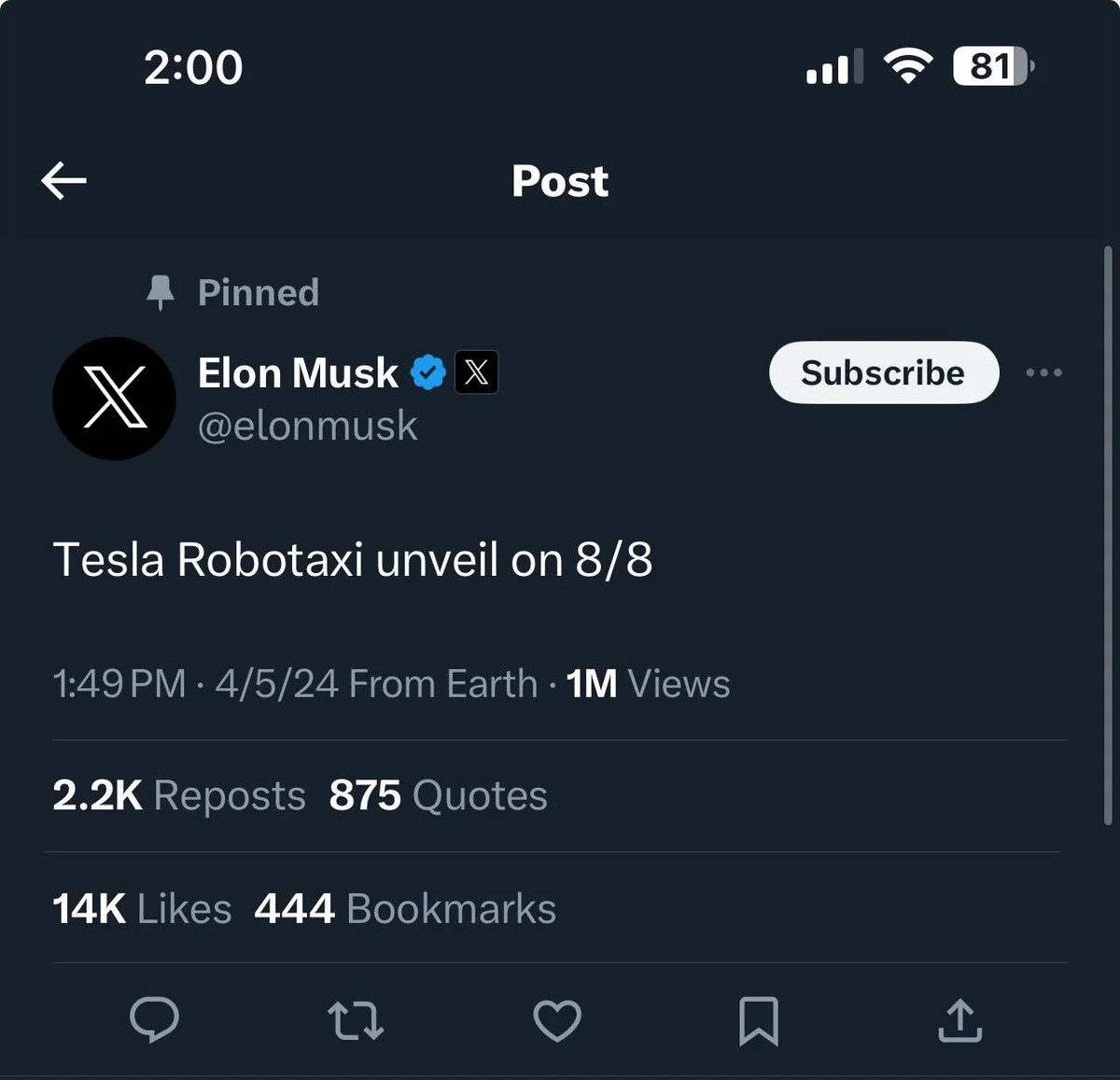Click the Post header title
Screen dimensions: 1120x1080
click(559, 181)
